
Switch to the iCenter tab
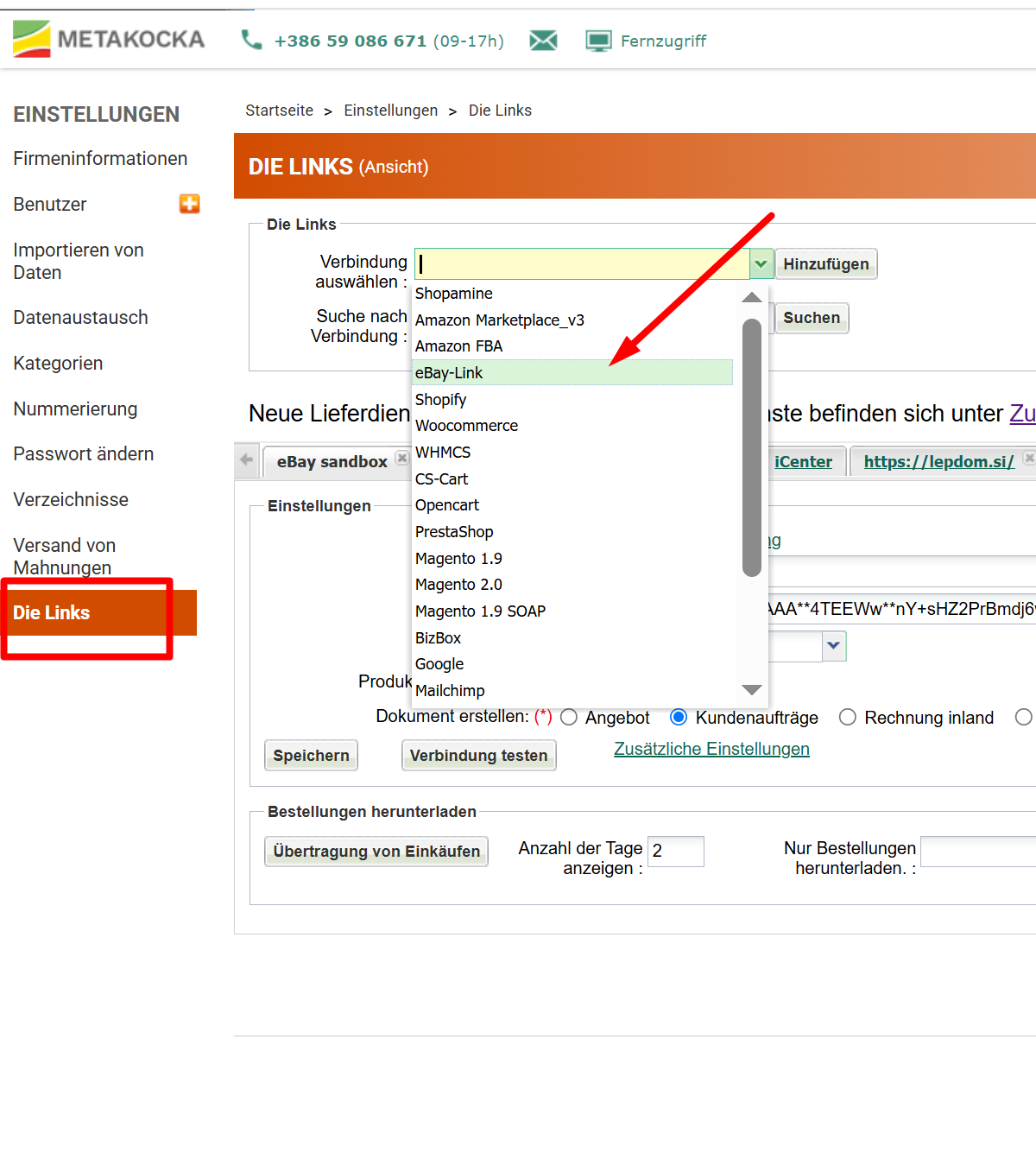point(803,462)
